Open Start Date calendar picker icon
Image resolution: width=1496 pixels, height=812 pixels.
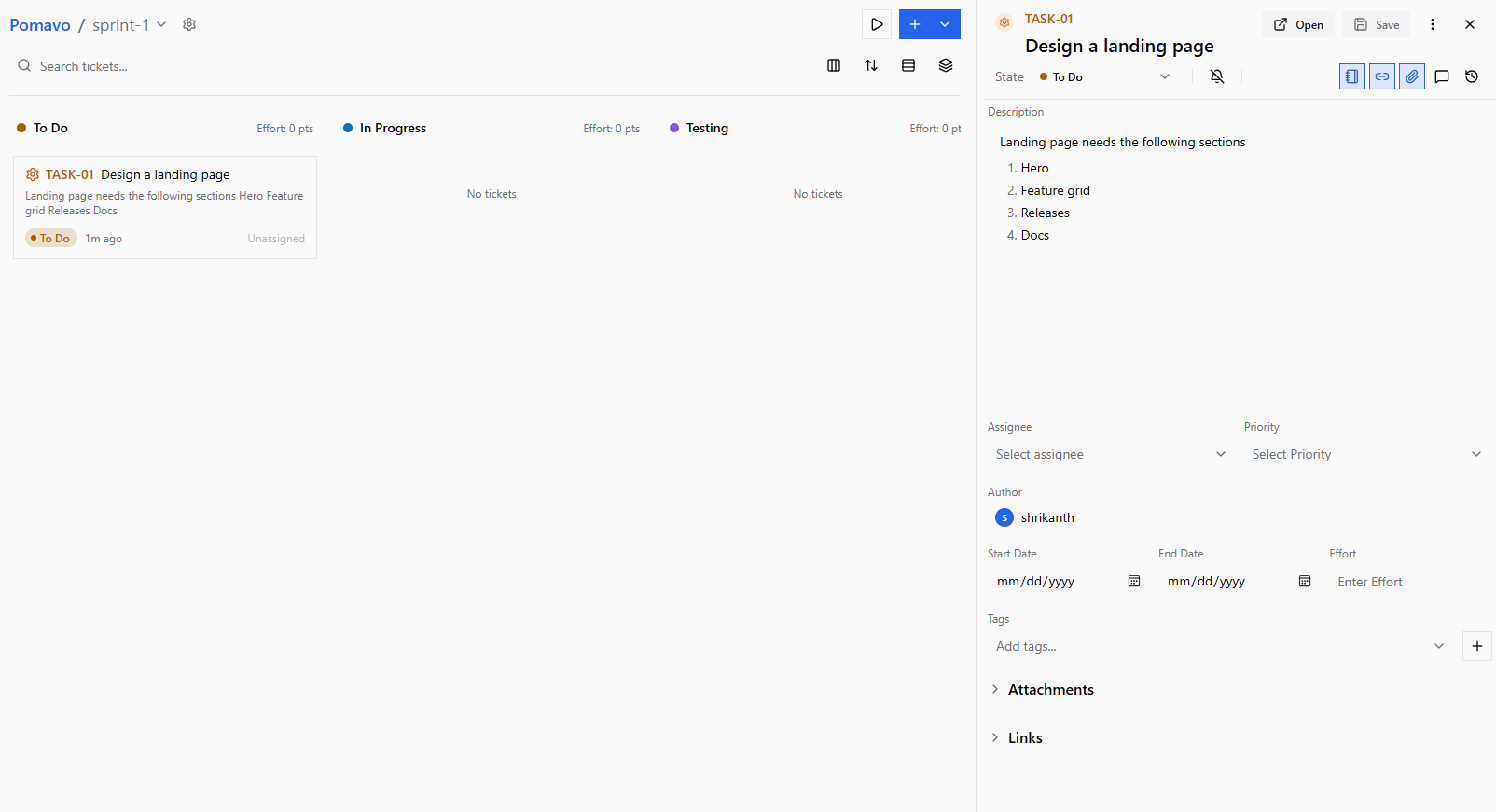1134,581
